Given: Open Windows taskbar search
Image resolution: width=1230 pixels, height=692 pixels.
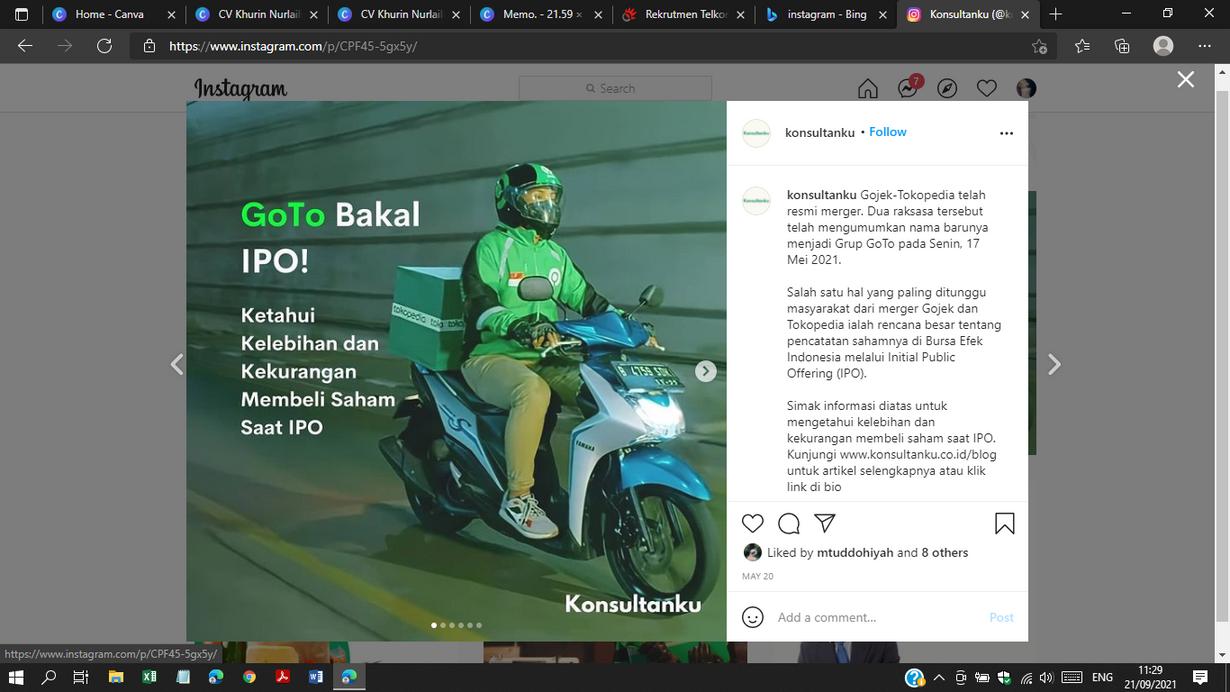Looking at the screenshot, I should click(x=48, y=677).
